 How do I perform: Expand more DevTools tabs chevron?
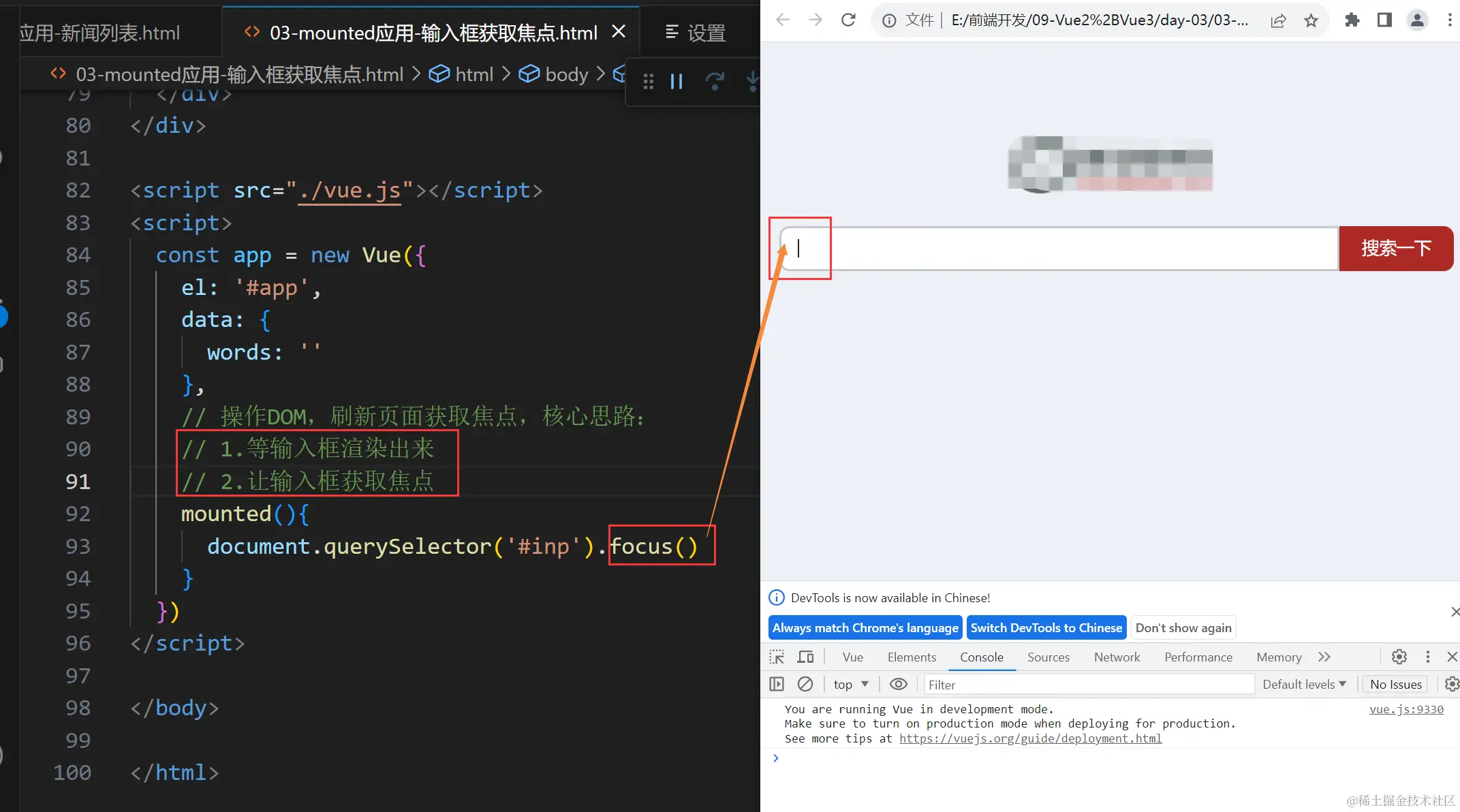point(1324,657)
